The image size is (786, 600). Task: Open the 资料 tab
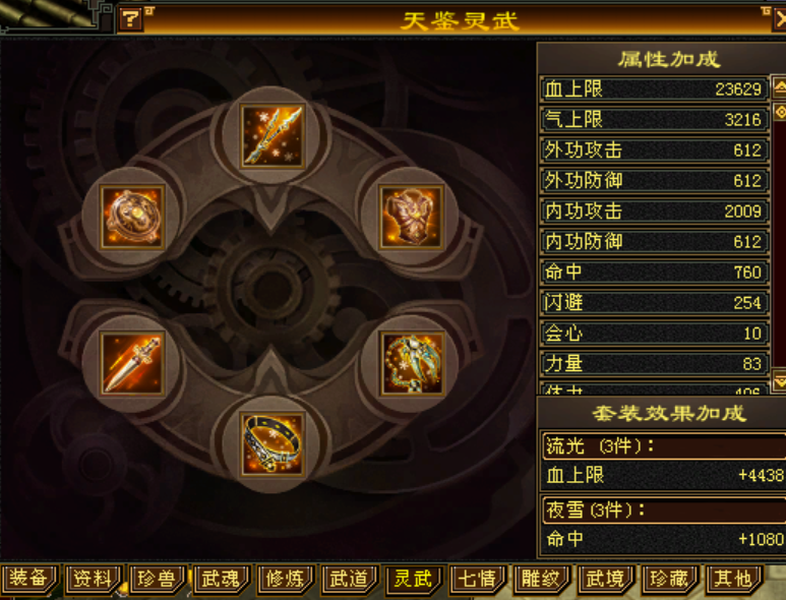point(93,579)
